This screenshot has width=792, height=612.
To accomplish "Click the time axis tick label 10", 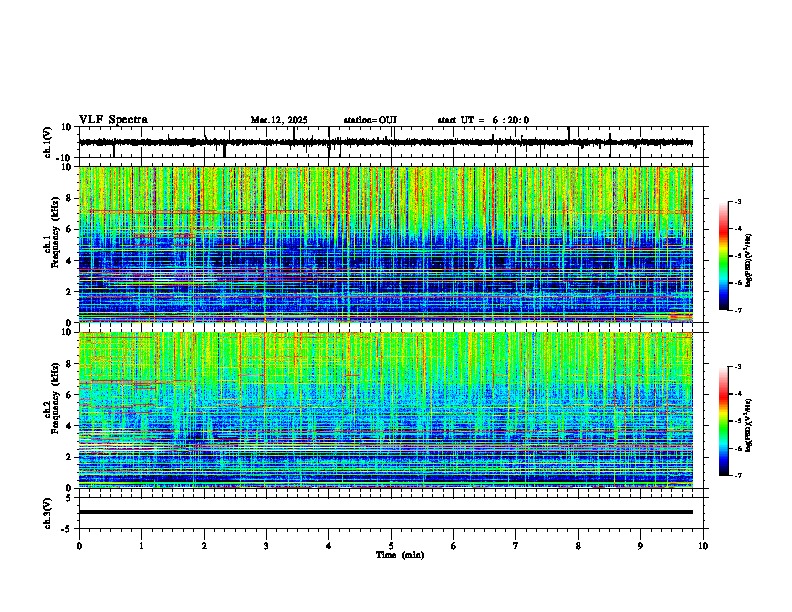I will pyautogui.click(x=703, y=546).
